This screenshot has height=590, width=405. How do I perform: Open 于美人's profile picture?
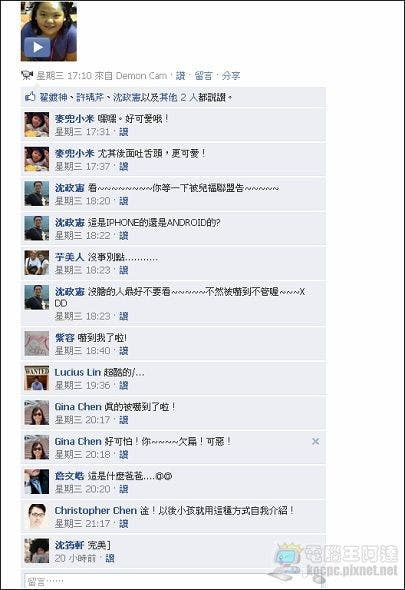pyautogui.click(x=37, y=263)
